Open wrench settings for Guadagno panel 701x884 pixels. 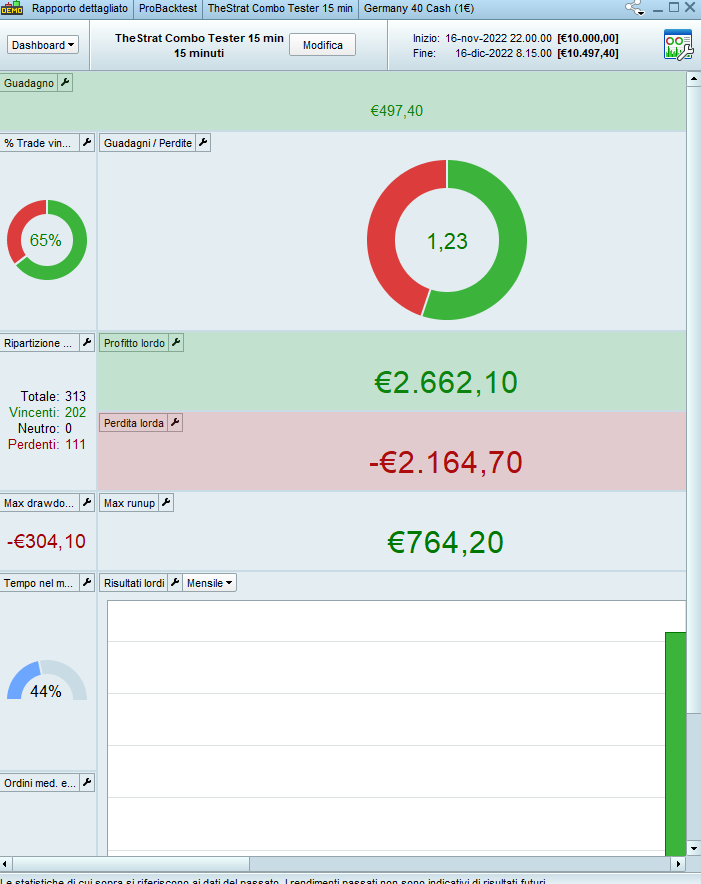pyautogui.click(x=65, y=83)
